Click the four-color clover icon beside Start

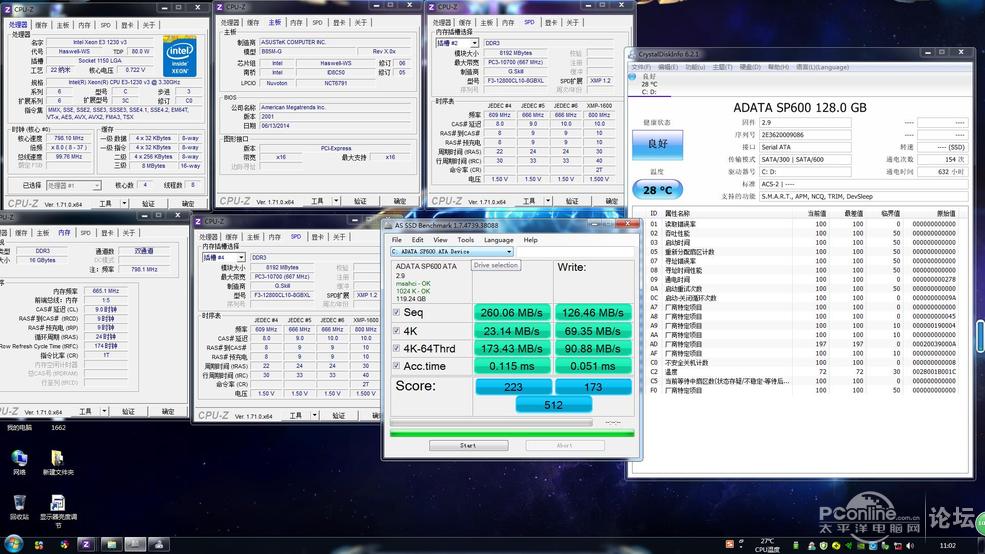[39, 545]
